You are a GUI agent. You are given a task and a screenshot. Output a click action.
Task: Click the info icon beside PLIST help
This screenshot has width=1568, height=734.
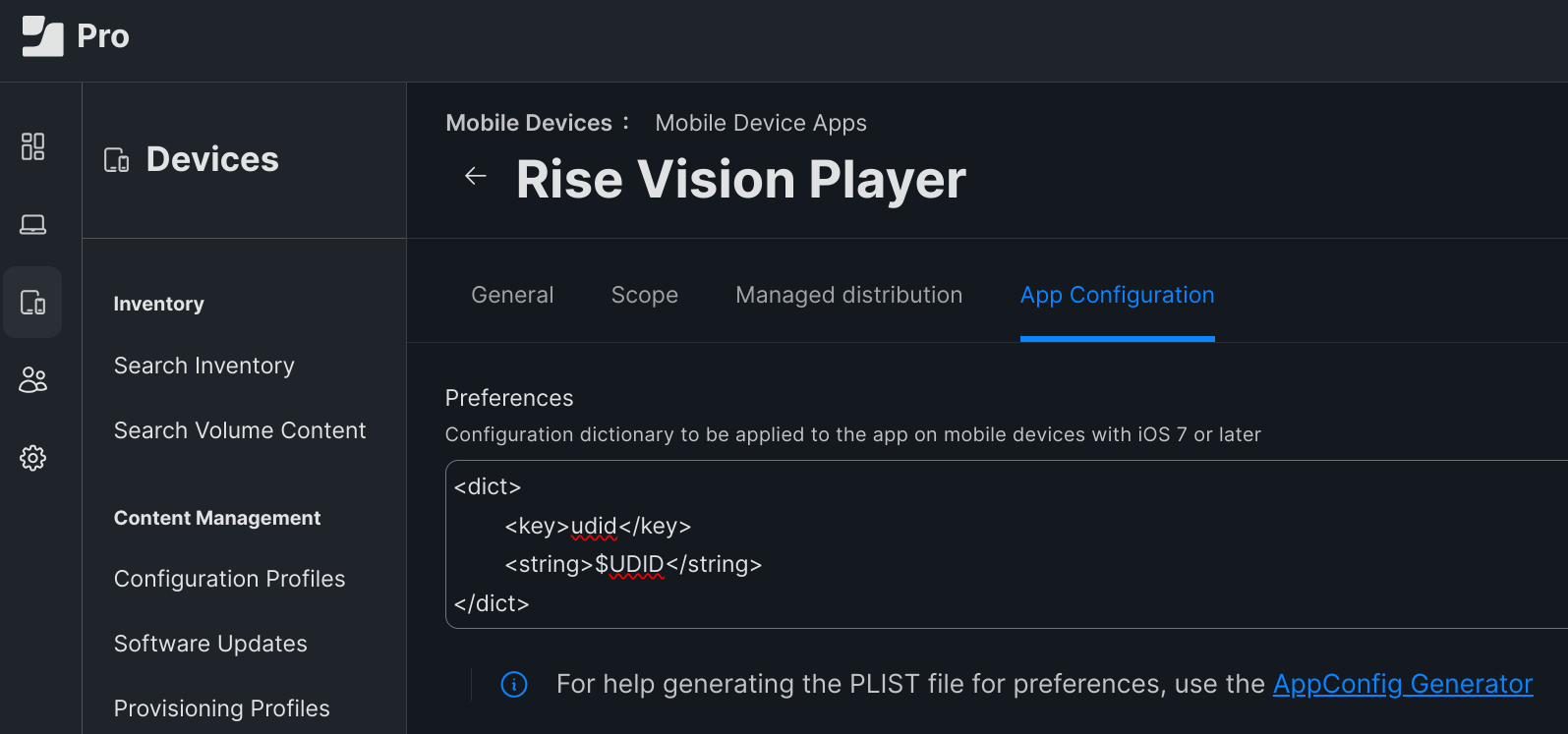pyautogui.click(x=514, y=684)
